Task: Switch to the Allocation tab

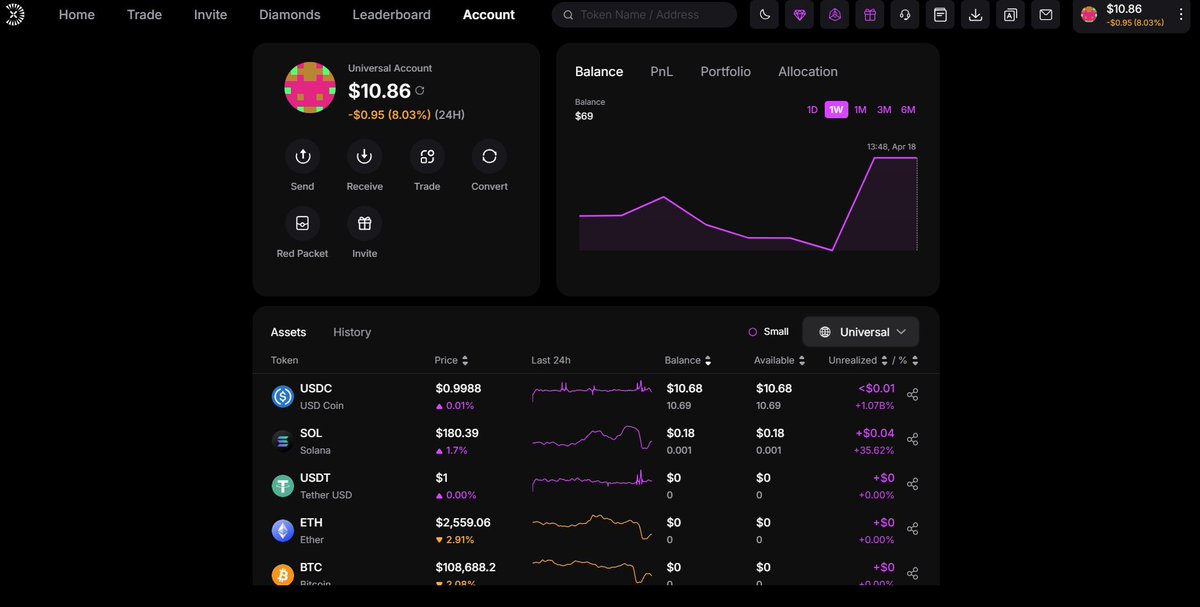Action: click(808, 72)
